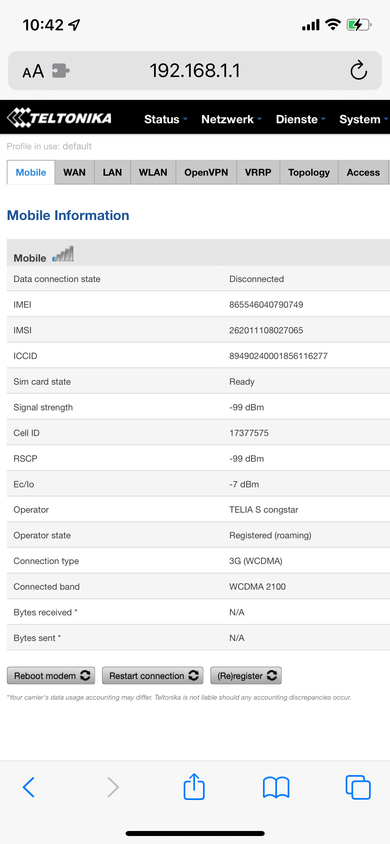Tap the extensions puzzle-piece icon
The image size is (390, 844).
click(x=61, y=71)
